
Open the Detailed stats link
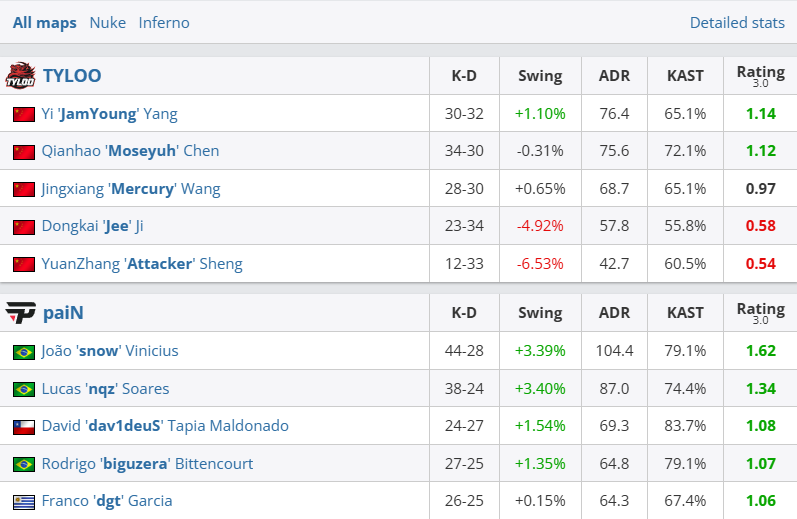click(737, 22)
